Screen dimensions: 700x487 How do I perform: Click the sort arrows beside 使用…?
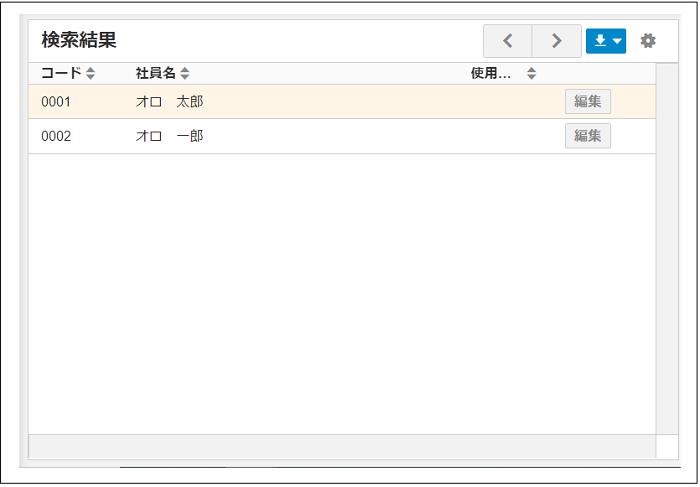tap(531, 73)
